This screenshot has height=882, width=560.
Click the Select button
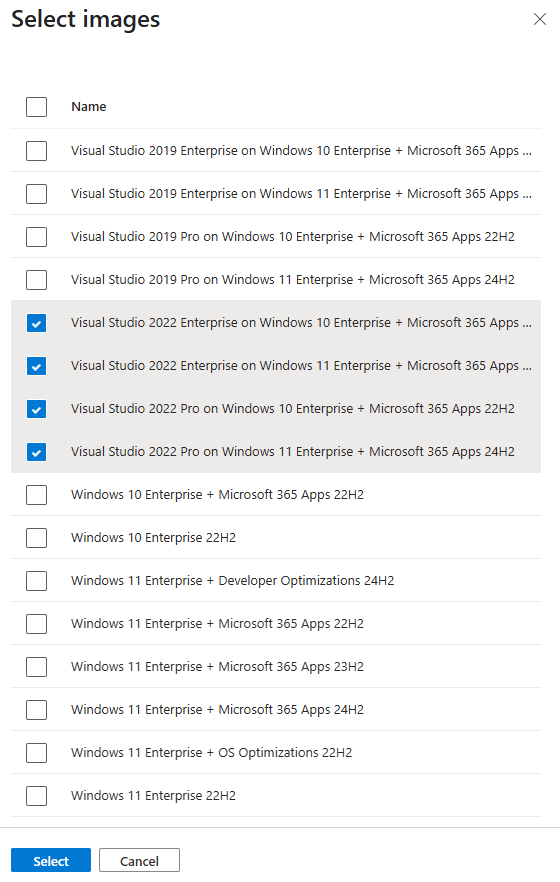[x=51, y=860]
